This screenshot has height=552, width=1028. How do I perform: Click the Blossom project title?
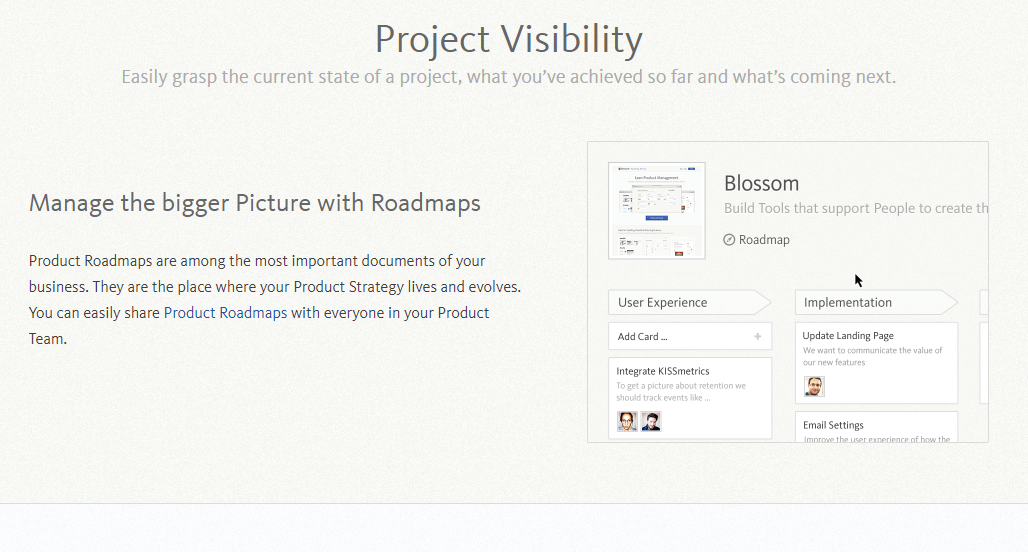coord(761,184)
